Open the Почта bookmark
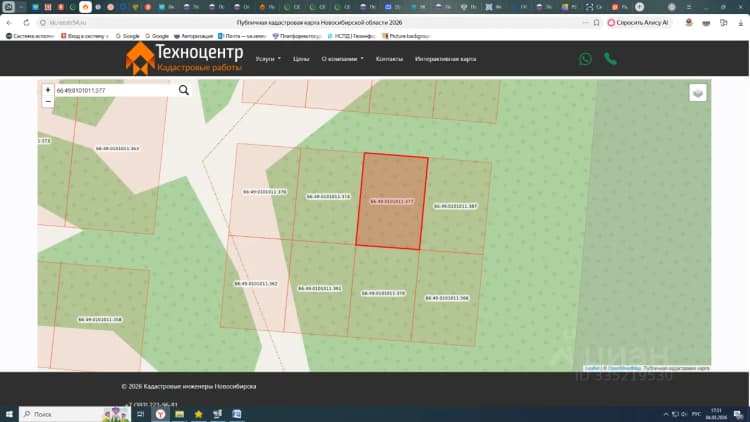750x422 pixels. coord(242,36)
